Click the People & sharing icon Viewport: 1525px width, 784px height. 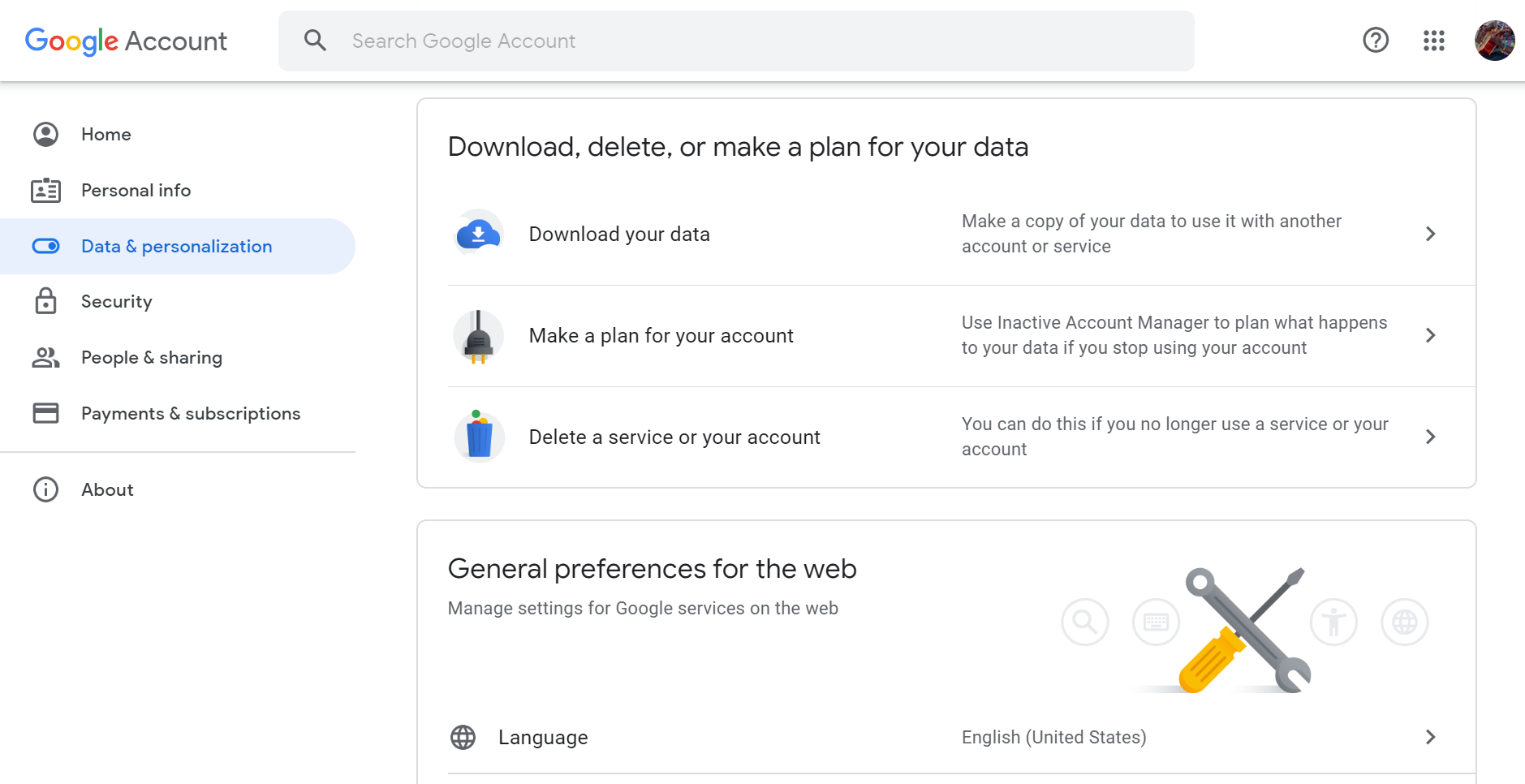pyautogui.click(x=45, y=357)
